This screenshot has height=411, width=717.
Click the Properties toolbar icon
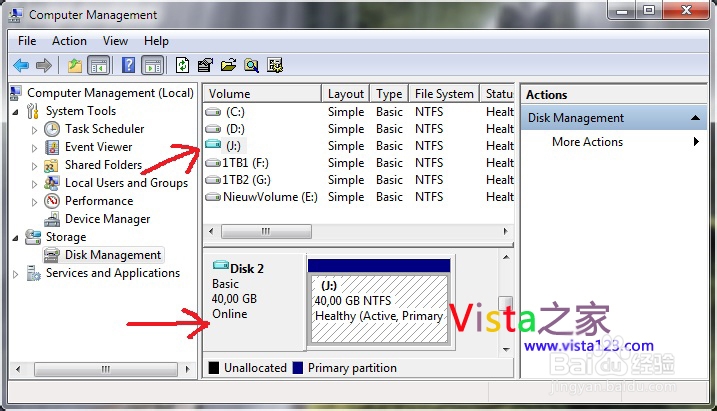pos(205,65)
